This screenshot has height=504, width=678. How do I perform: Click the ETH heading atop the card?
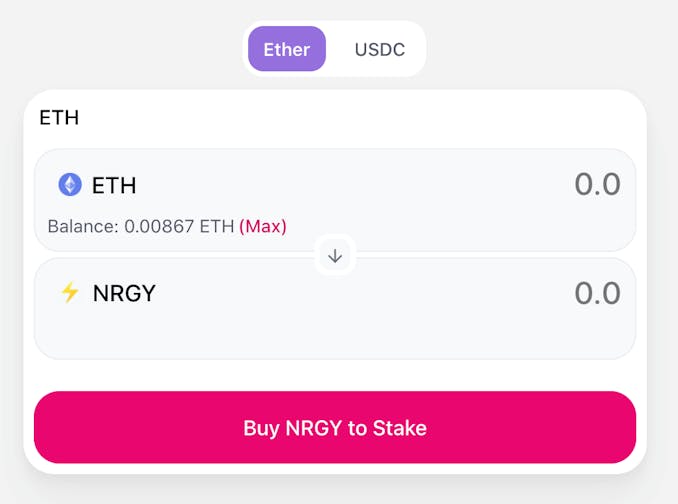pyautogui.click(x=59, y=118)
